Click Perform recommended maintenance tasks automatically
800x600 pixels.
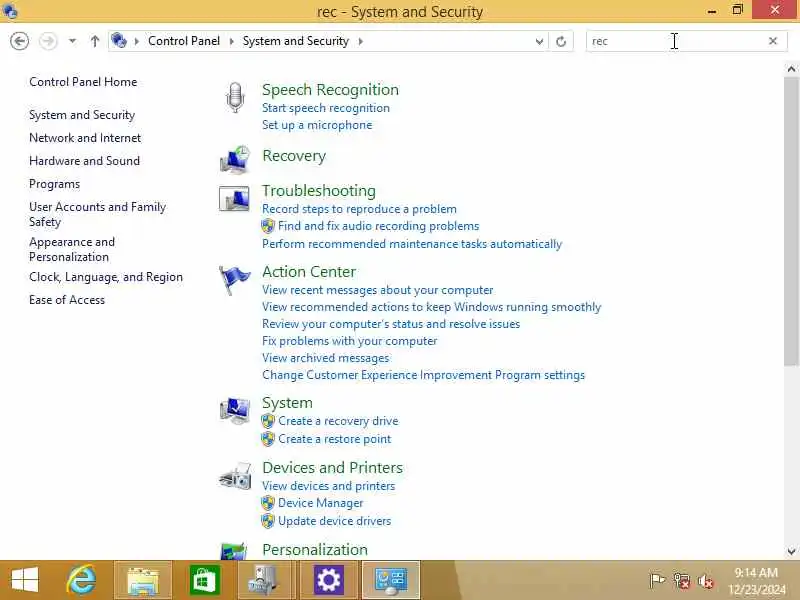pos(412,244)
